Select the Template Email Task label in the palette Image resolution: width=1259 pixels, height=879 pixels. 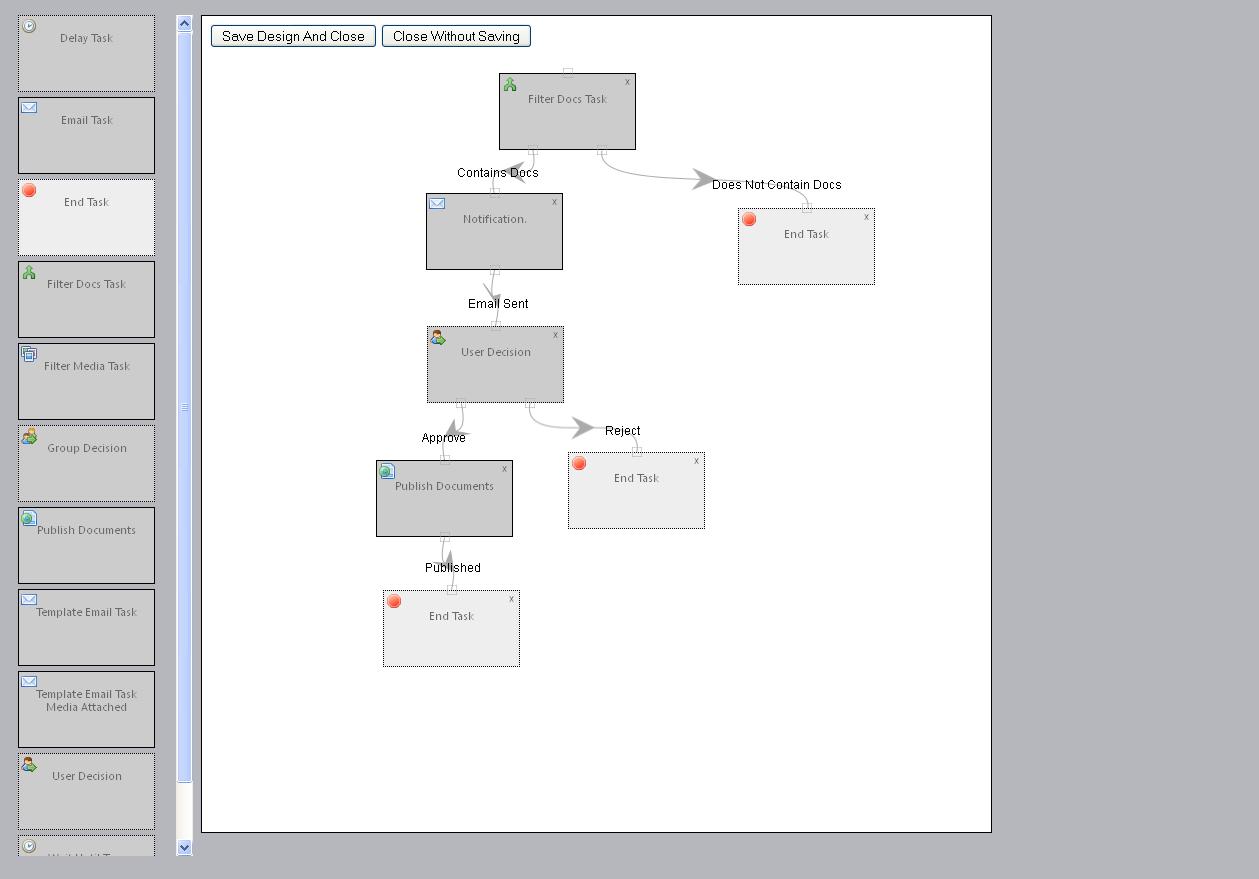87,612
